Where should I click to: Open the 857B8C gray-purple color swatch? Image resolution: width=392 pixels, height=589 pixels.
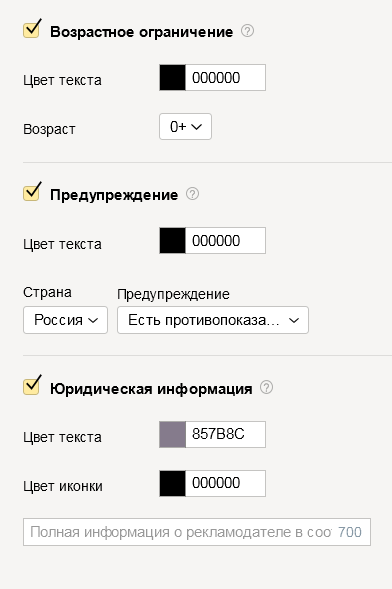click(172, 434)
